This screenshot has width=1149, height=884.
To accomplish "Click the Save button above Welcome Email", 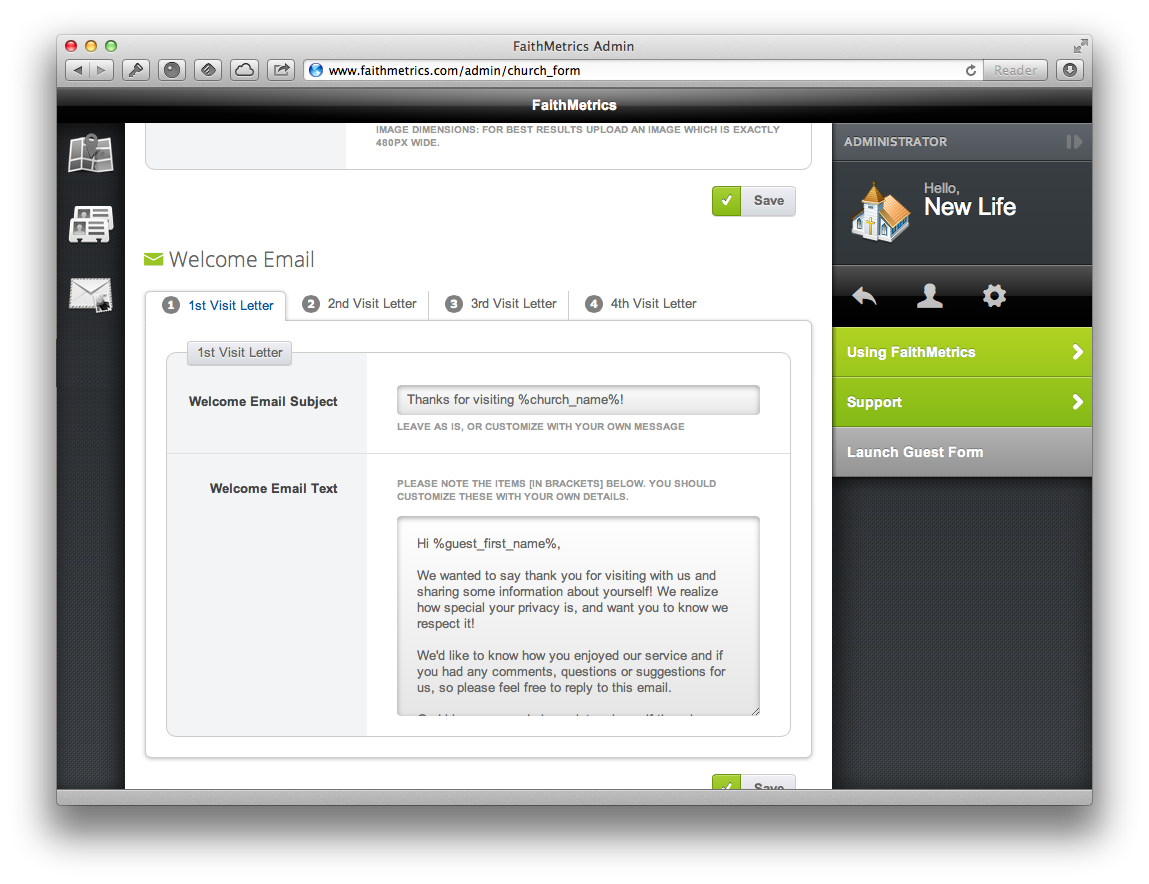I will (x=753, y=201).
